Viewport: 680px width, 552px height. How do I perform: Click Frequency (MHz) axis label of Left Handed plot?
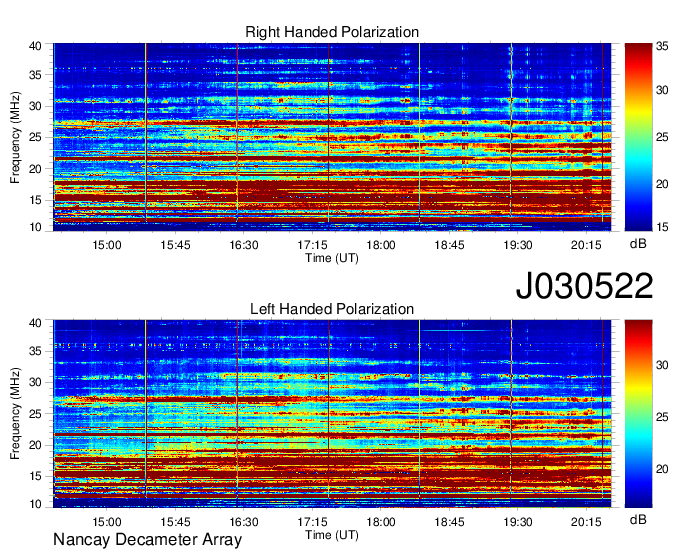click(x=15, y=414)
